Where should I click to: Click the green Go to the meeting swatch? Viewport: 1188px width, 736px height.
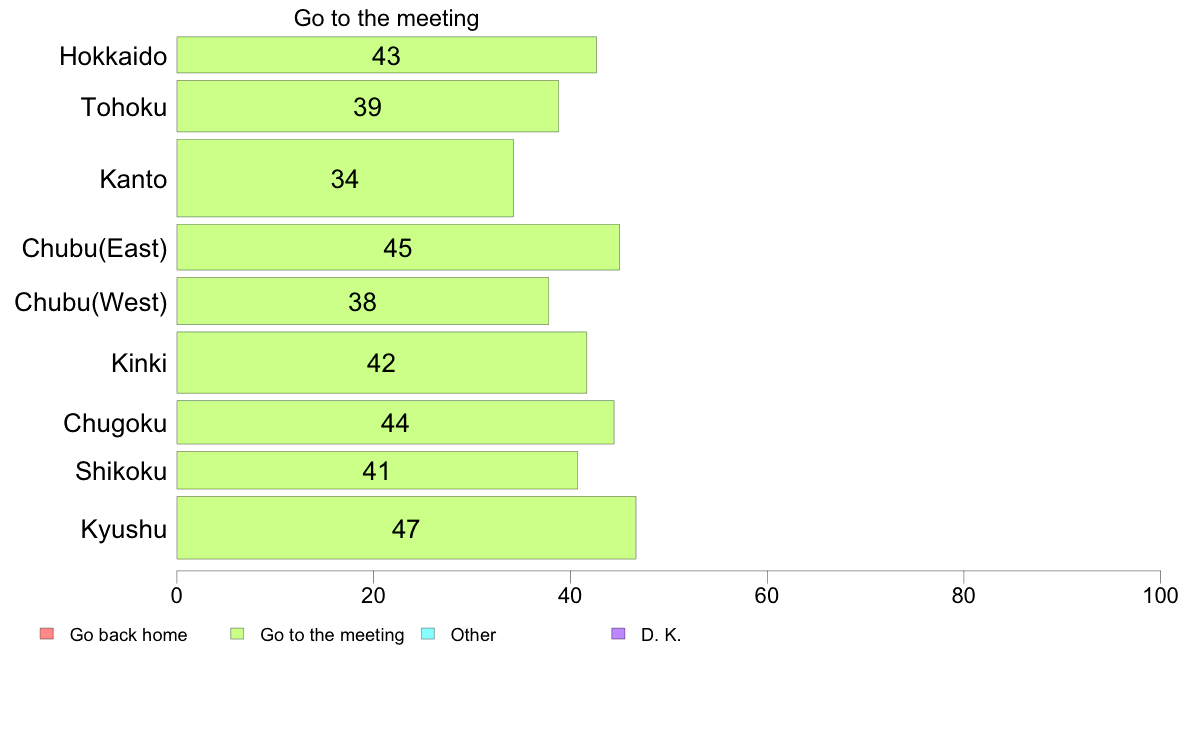(x=237, y=634)
